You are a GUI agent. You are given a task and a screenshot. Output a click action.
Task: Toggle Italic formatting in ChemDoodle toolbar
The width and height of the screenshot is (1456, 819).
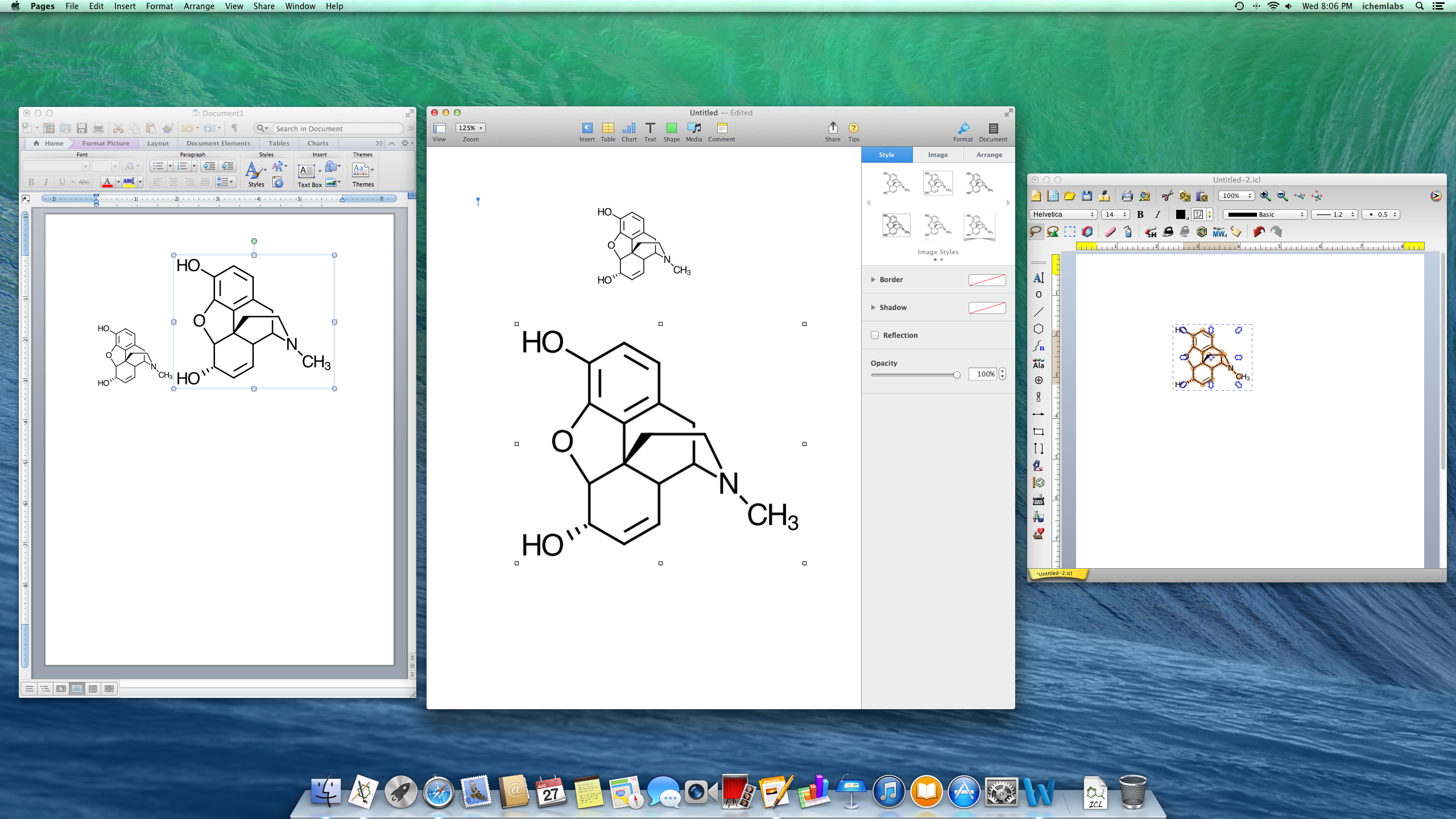pyautogui.click(x=1157, y=214)
